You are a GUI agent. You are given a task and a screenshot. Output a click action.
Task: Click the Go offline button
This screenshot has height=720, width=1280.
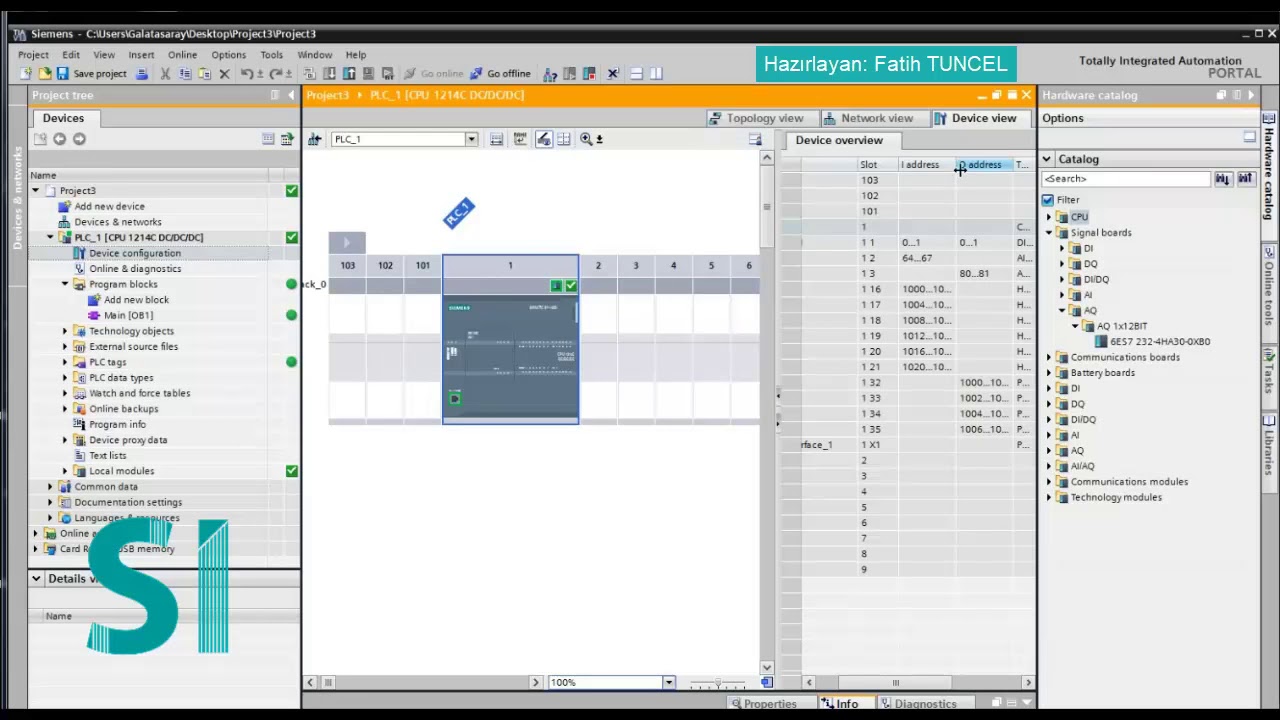(500, 73)
